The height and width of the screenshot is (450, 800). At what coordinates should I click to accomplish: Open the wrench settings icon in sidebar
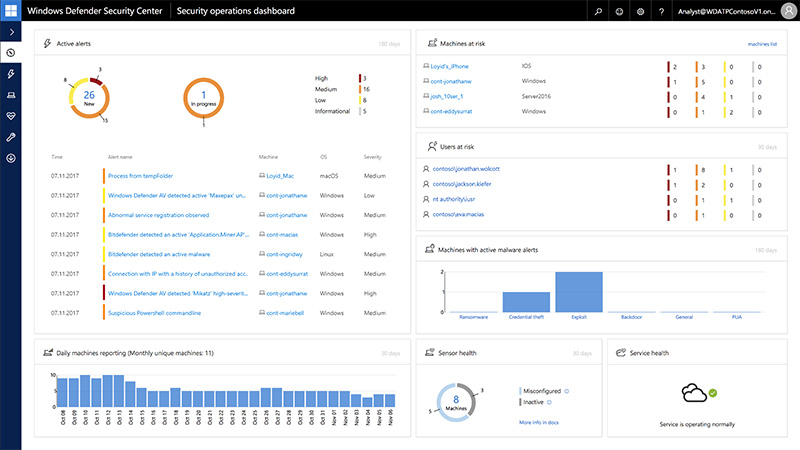10,136
